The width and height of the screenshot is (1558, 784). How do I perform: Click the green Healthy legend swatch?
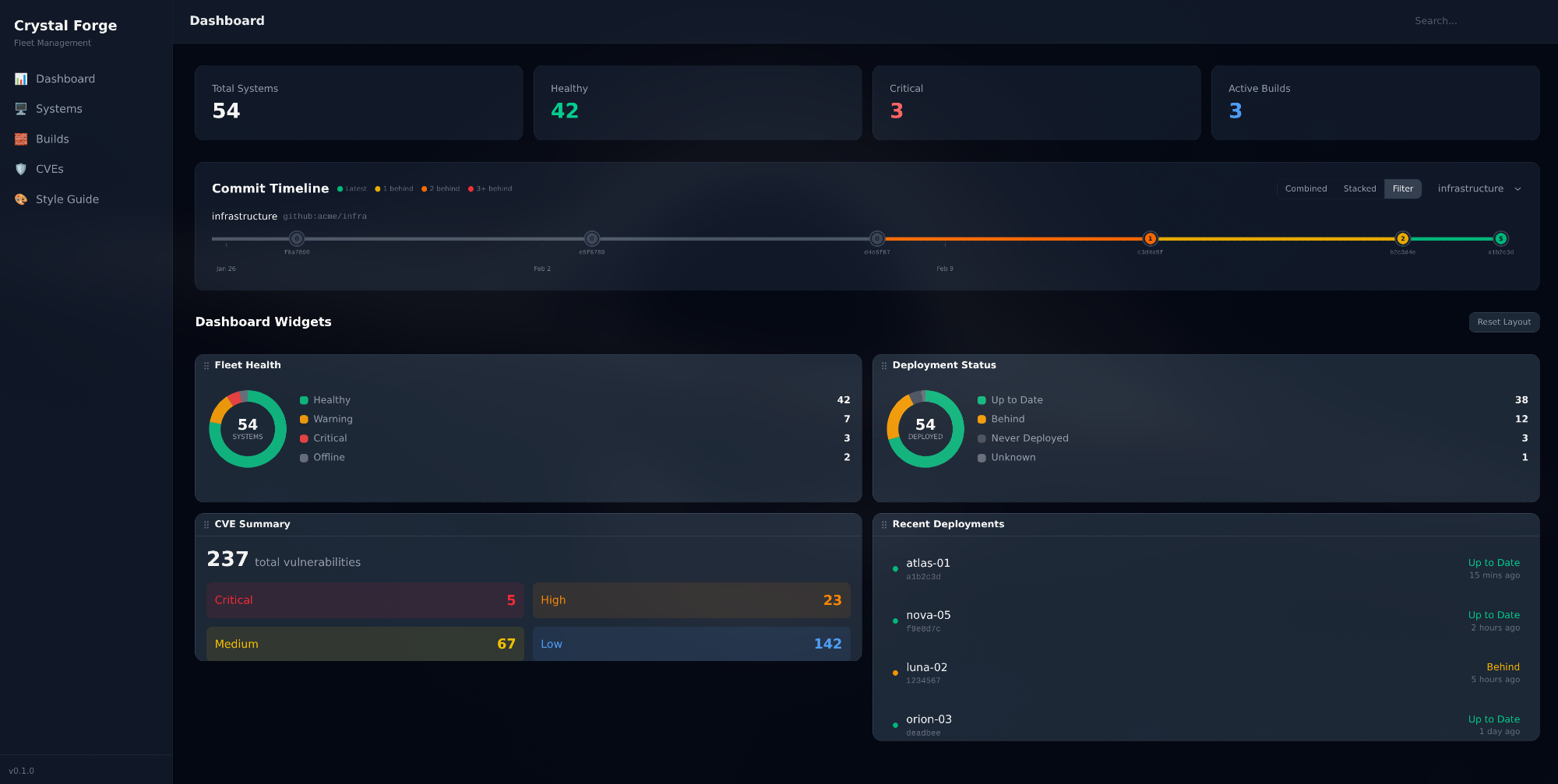[304, 400]
